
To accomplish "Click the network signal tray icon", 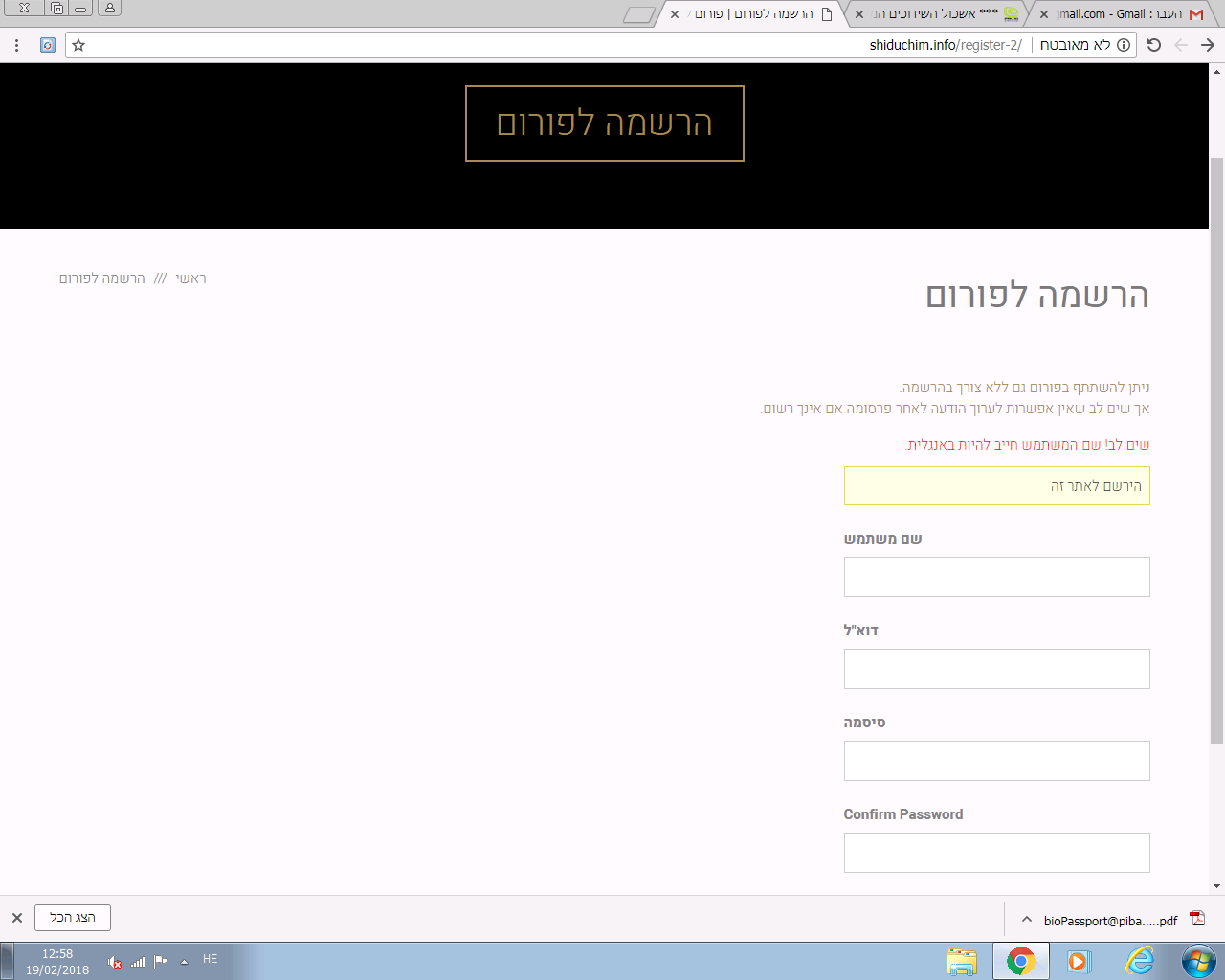I will point(138,962).
